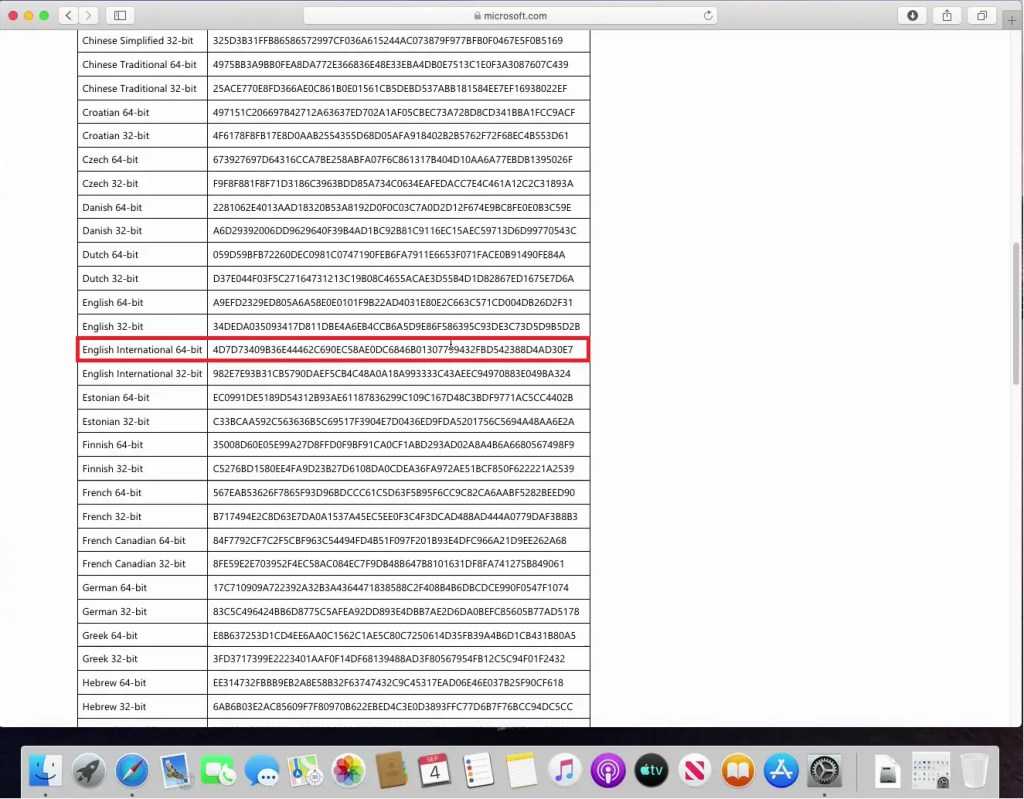Screen dimensions: 1024x799
Task: Click the forward navigation arrow
Action: 89,15
